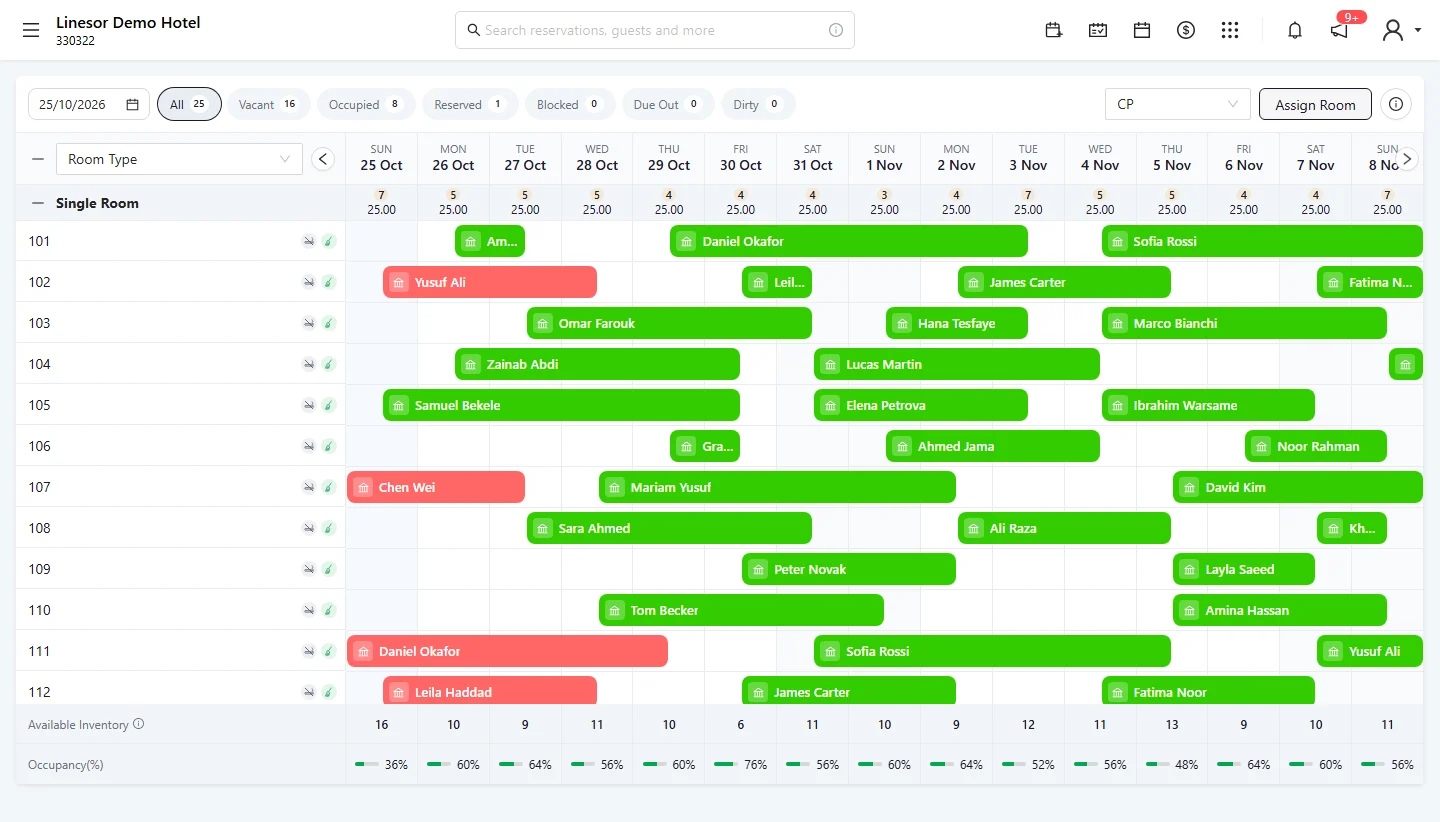
Task: Click the Available Inventory info icon
Action: click(x=139, y=724)
